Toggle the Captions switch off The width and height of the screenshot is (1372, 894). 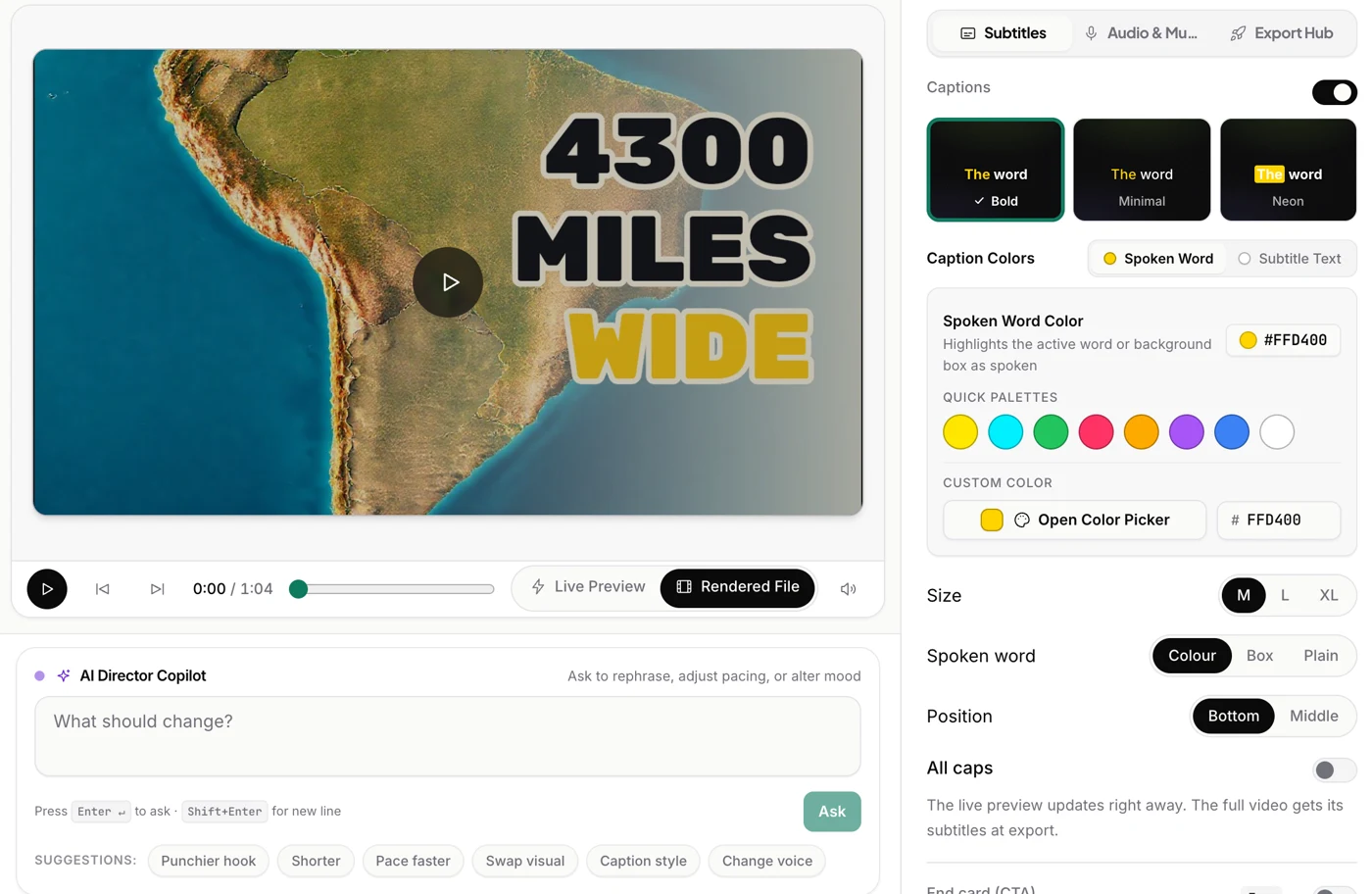[x=1335, y=92]
